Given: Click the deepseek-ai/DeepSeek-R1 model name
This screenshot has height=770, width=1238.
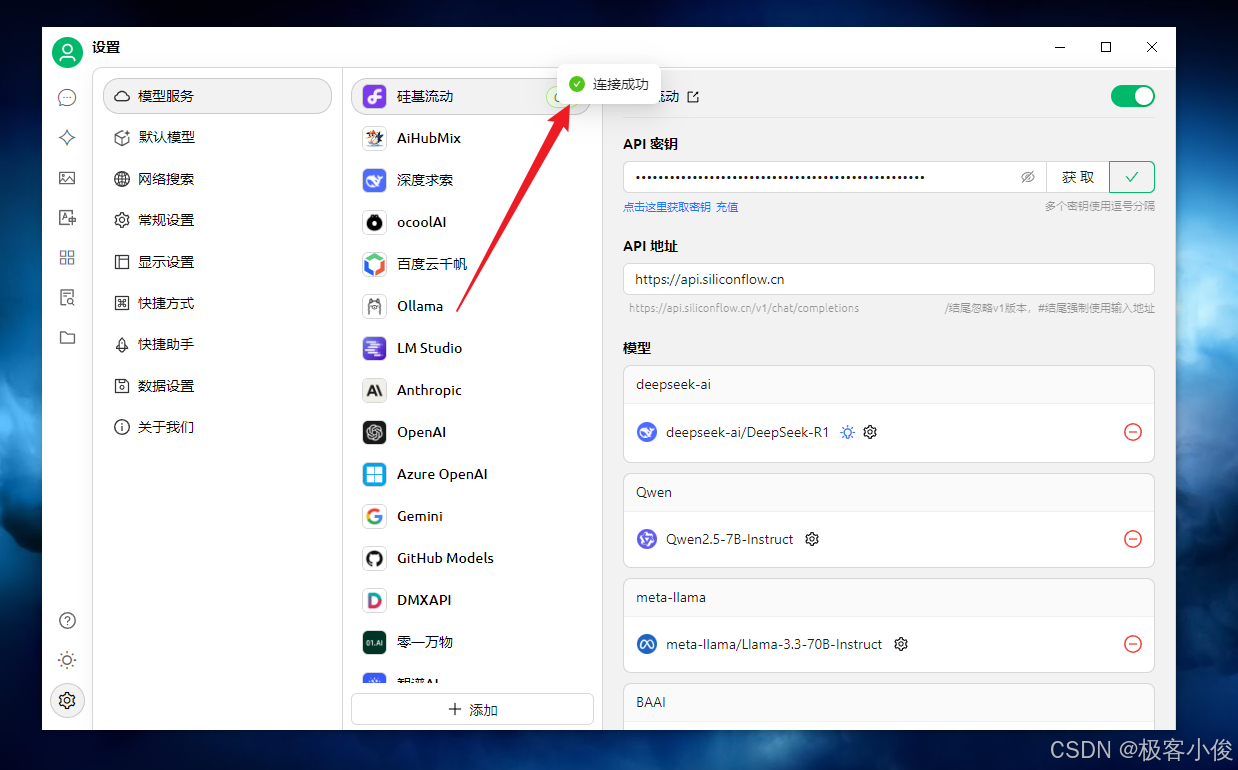Looking at the screenshot, I should pos(747,432).
